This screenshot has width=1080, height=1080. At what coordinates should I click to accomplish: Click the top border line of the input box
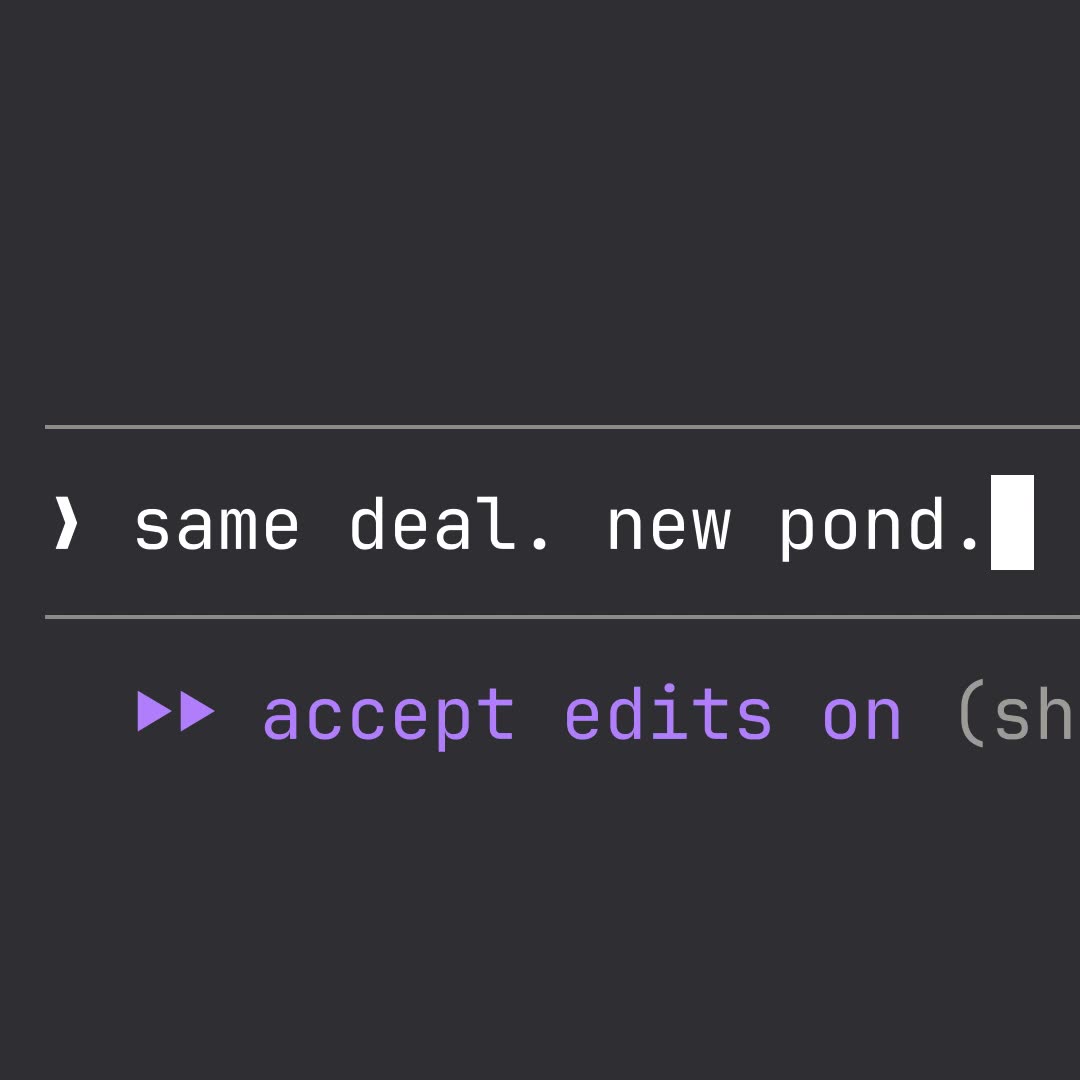coord(562,427)
